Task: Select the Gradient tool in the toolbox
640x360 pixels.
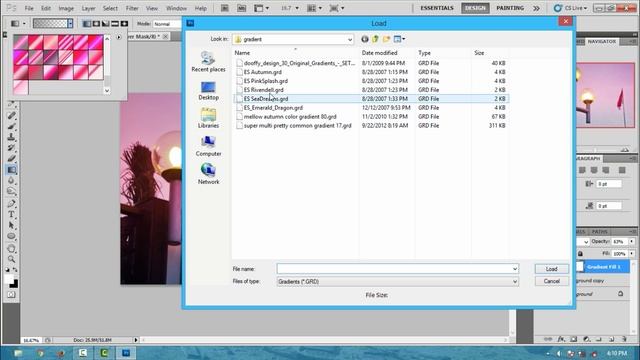Action: tap(11, 169)
